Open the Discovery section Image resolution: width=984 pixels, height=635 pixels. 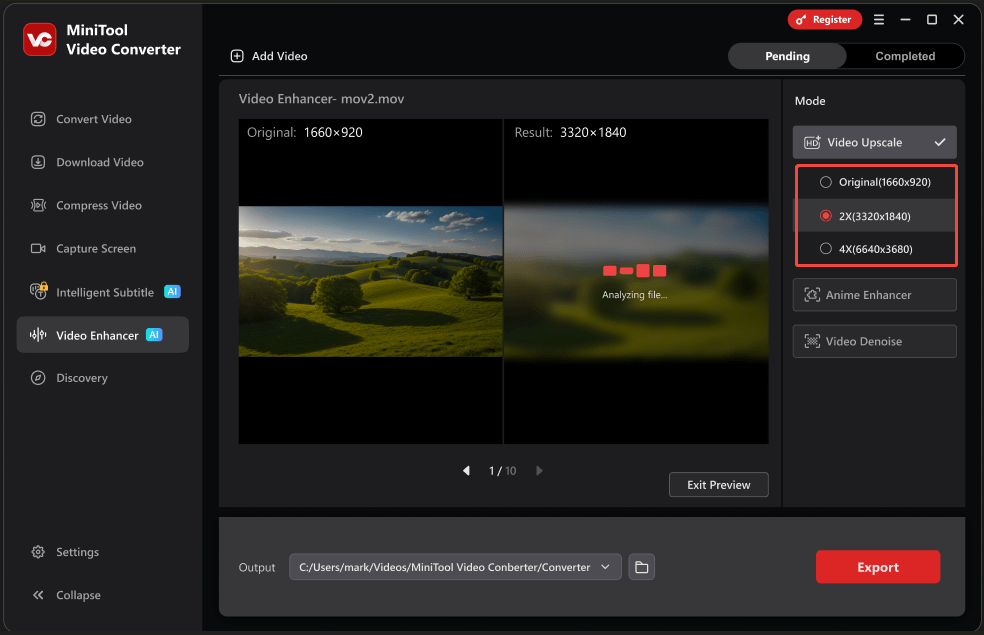83,378
